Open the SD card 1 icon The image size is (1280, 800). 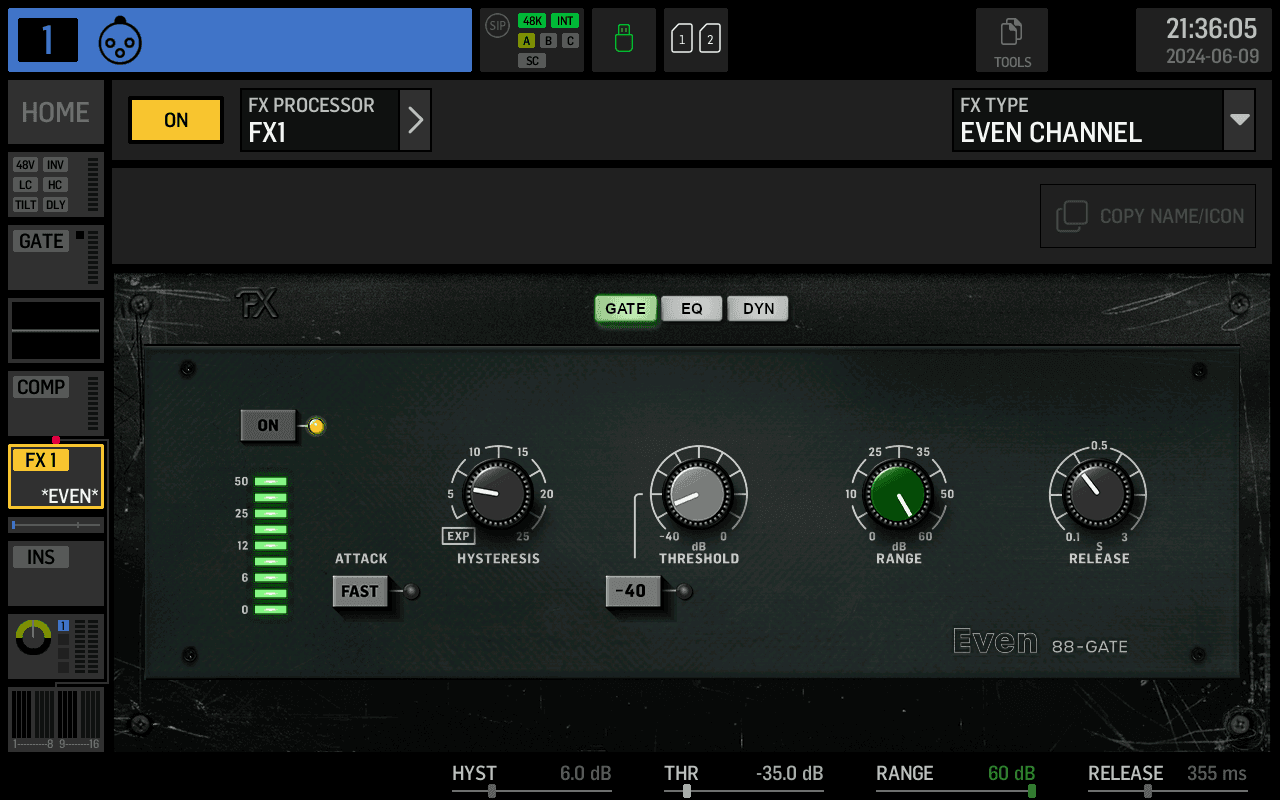681,40
